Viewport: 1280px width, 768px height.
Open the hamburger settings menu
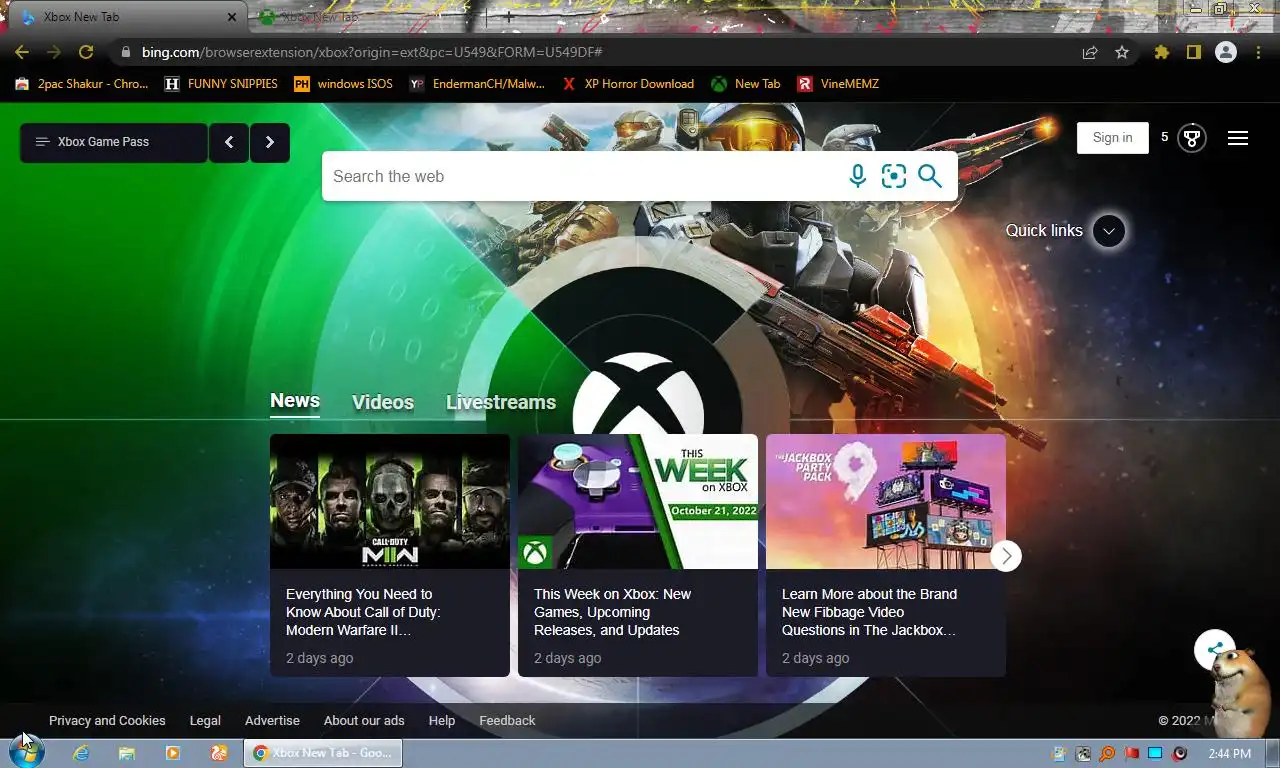point(1238,138)
